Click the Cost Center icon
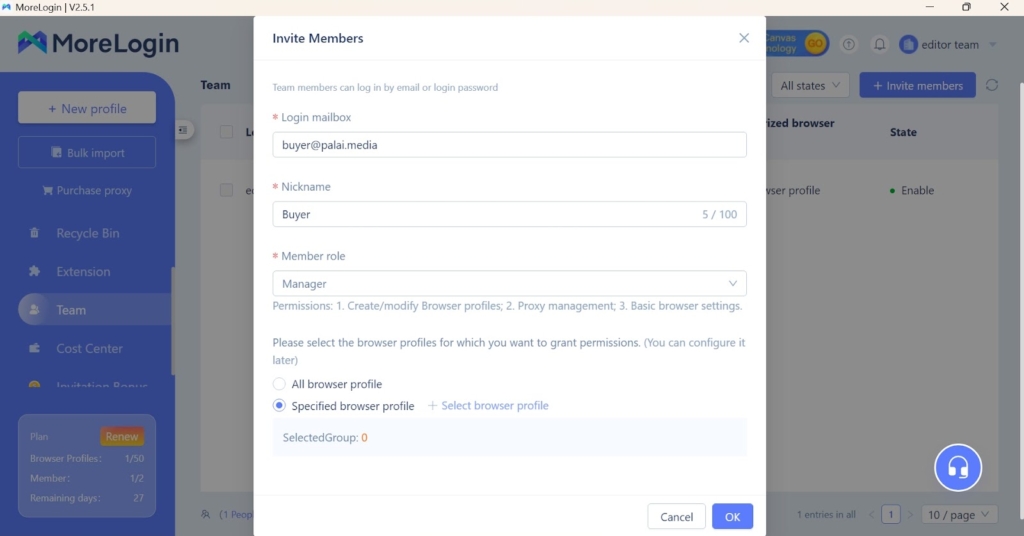Image resolution: width=1024 pixels, height=536 pixels. (x=35, y=348)
